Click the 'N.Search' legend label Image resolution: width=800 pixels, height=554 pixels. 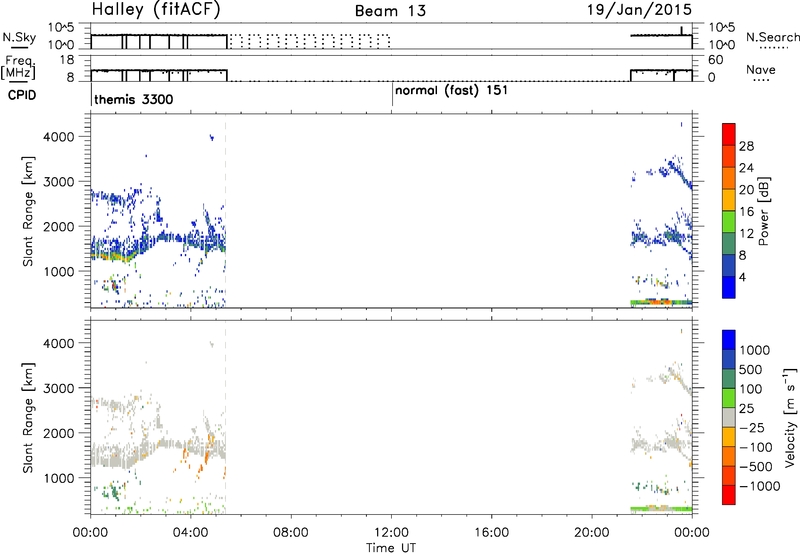(773, 37)
